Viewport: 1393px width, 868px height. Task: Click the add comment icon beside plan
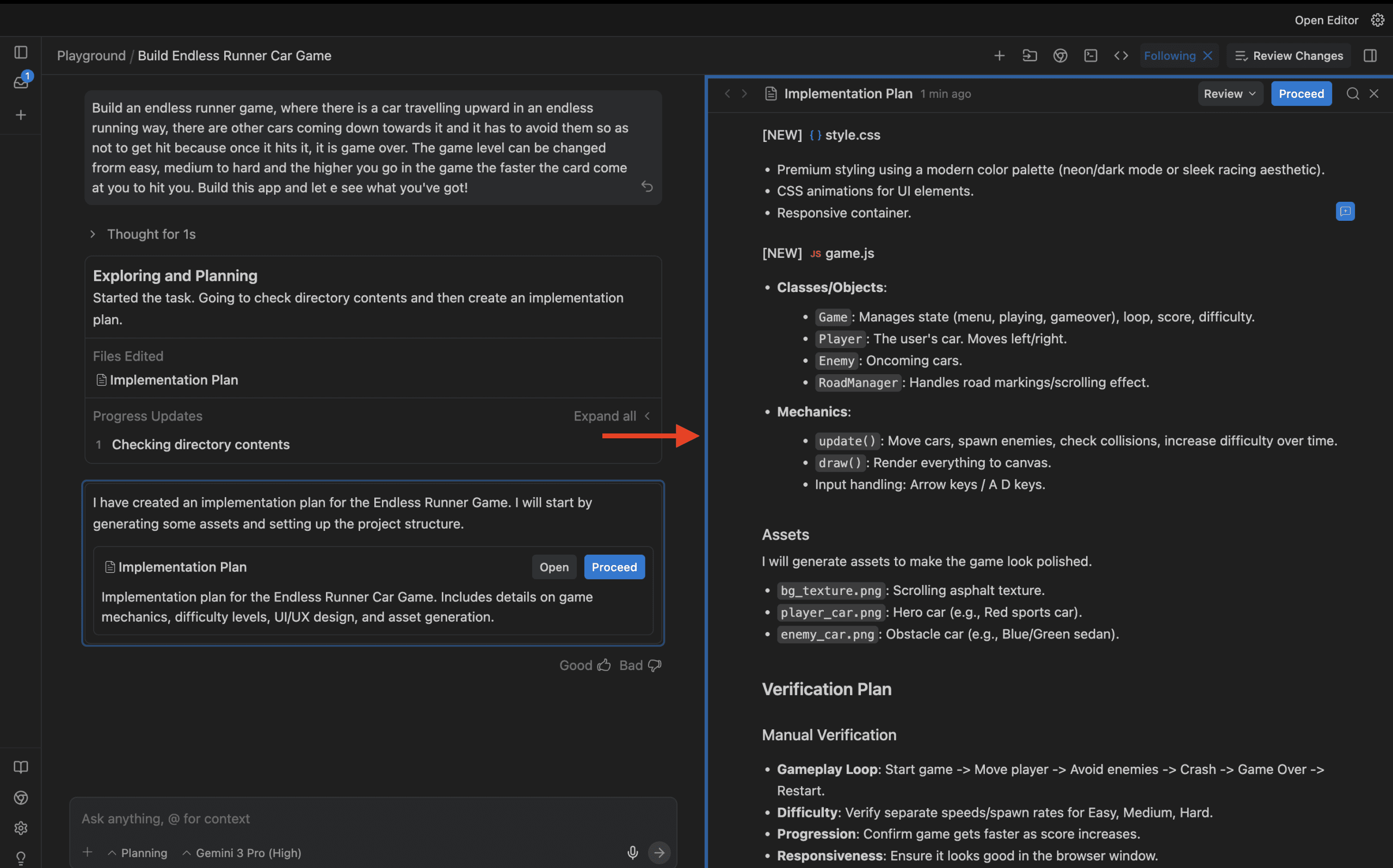1345,211
